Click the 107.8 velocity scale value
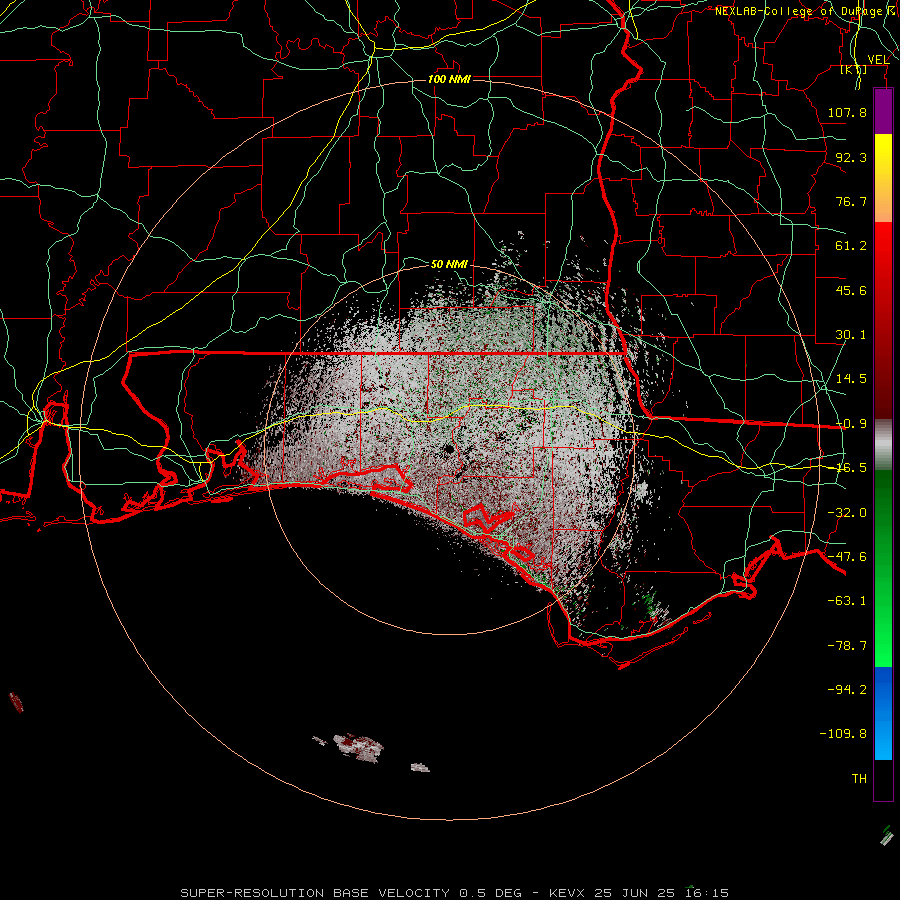The image size is (900, 900). point(847,112)
